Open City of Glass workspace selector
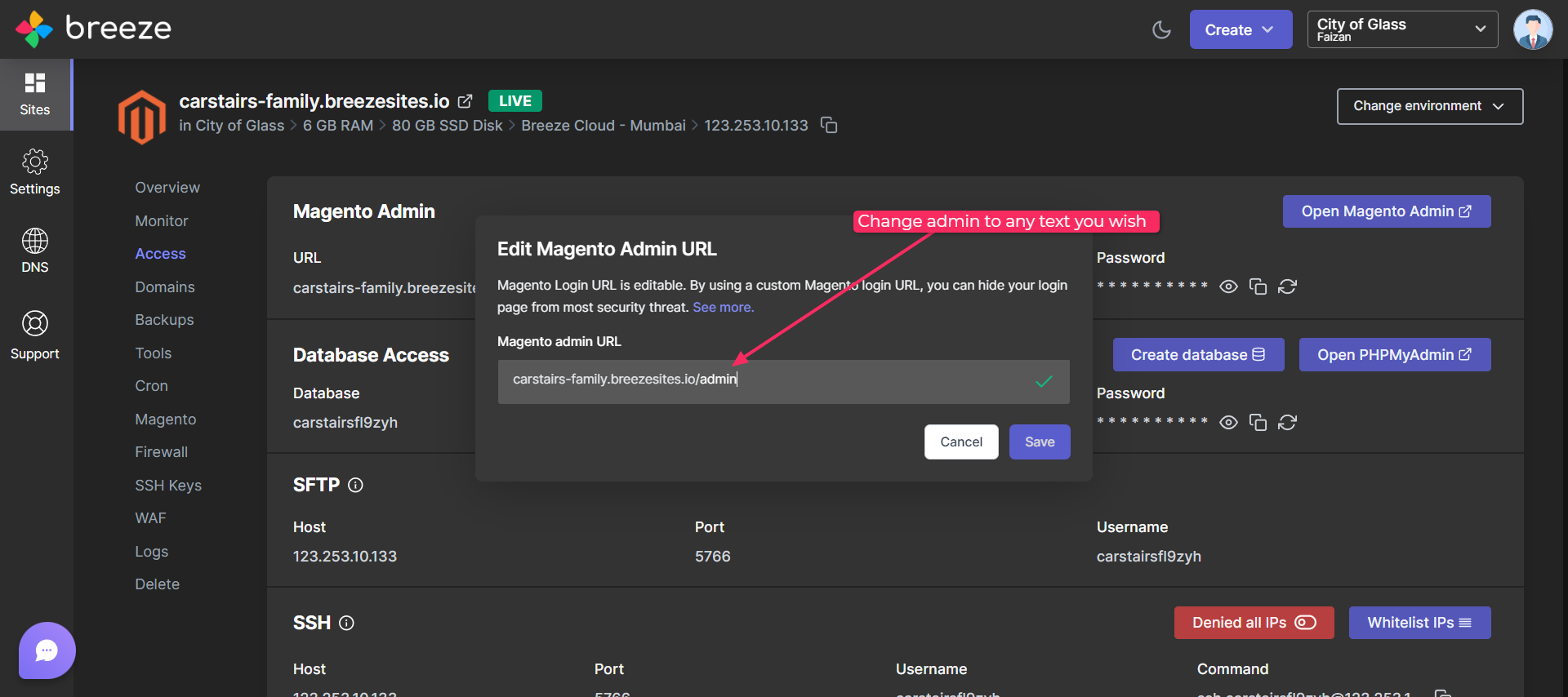Image resolution: width=1568 pixels, height=697 pixels. [1402, 29]
